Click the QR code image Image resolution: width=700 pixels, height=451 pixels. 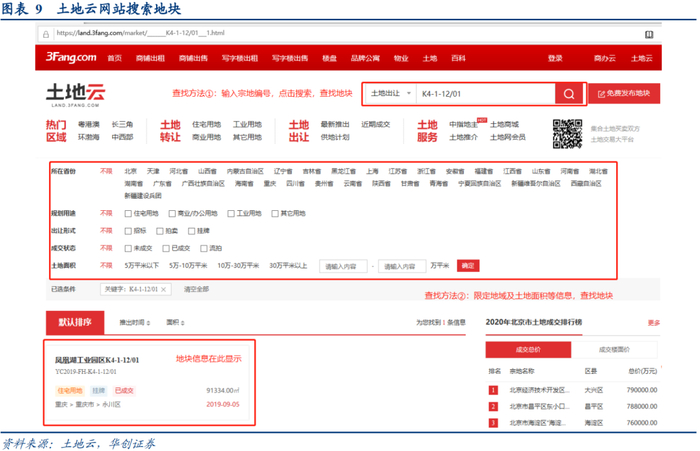(567, 134)
